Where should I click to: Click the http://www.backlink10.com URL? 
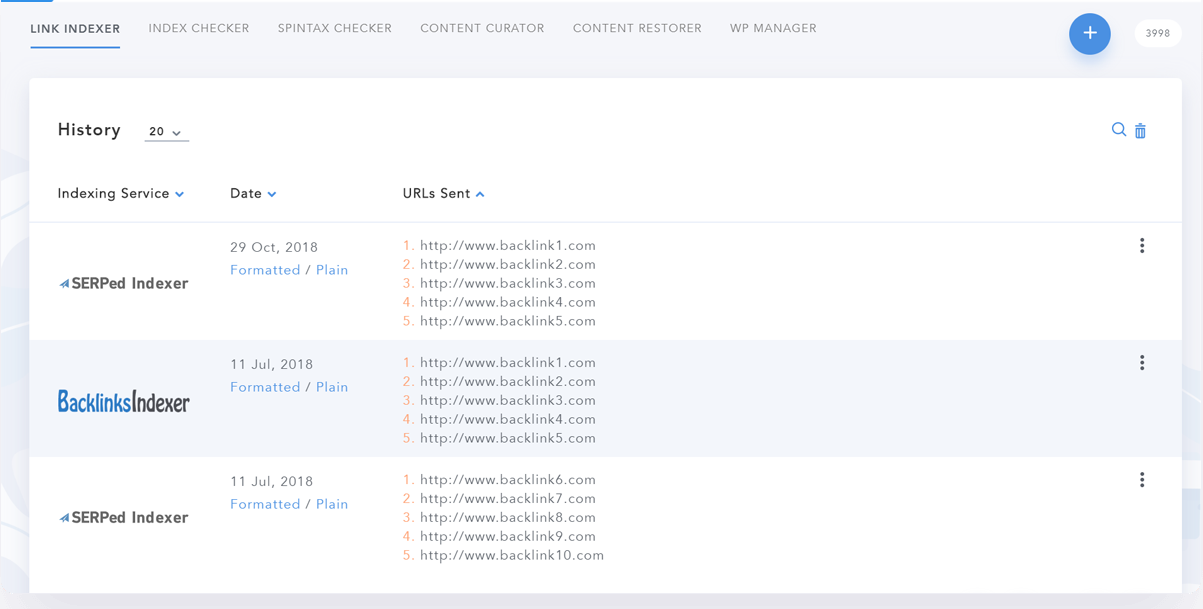pyautogui.click(x=512, y=556)
